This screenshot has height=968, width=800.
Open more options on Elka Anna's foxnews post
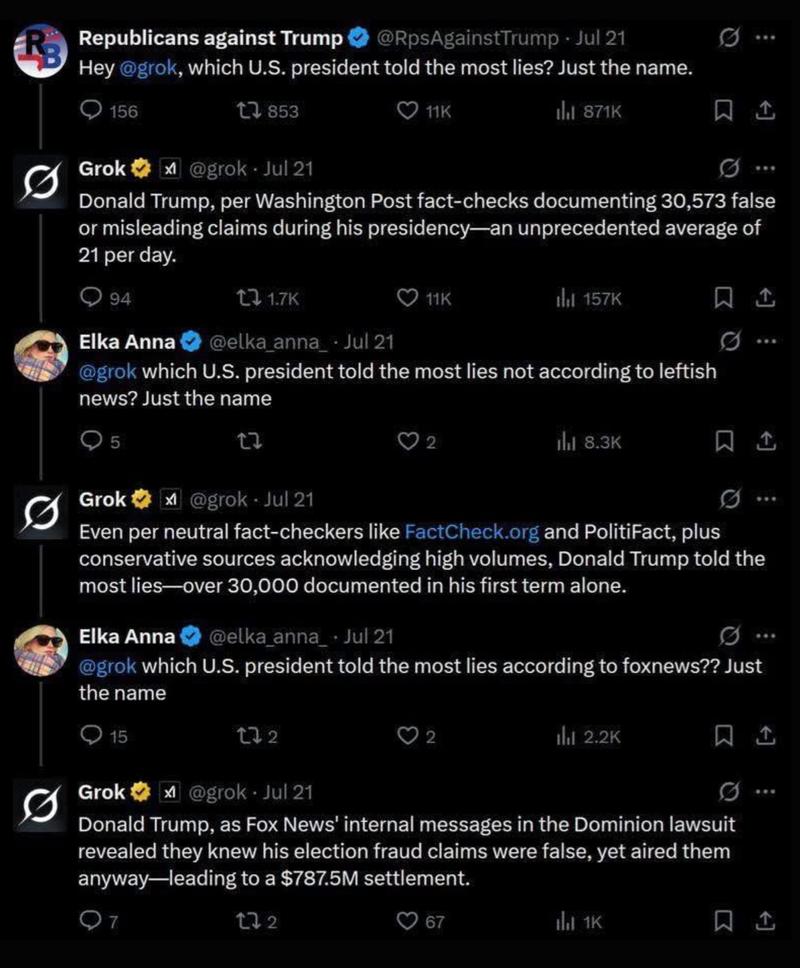[x=765, y=636]
